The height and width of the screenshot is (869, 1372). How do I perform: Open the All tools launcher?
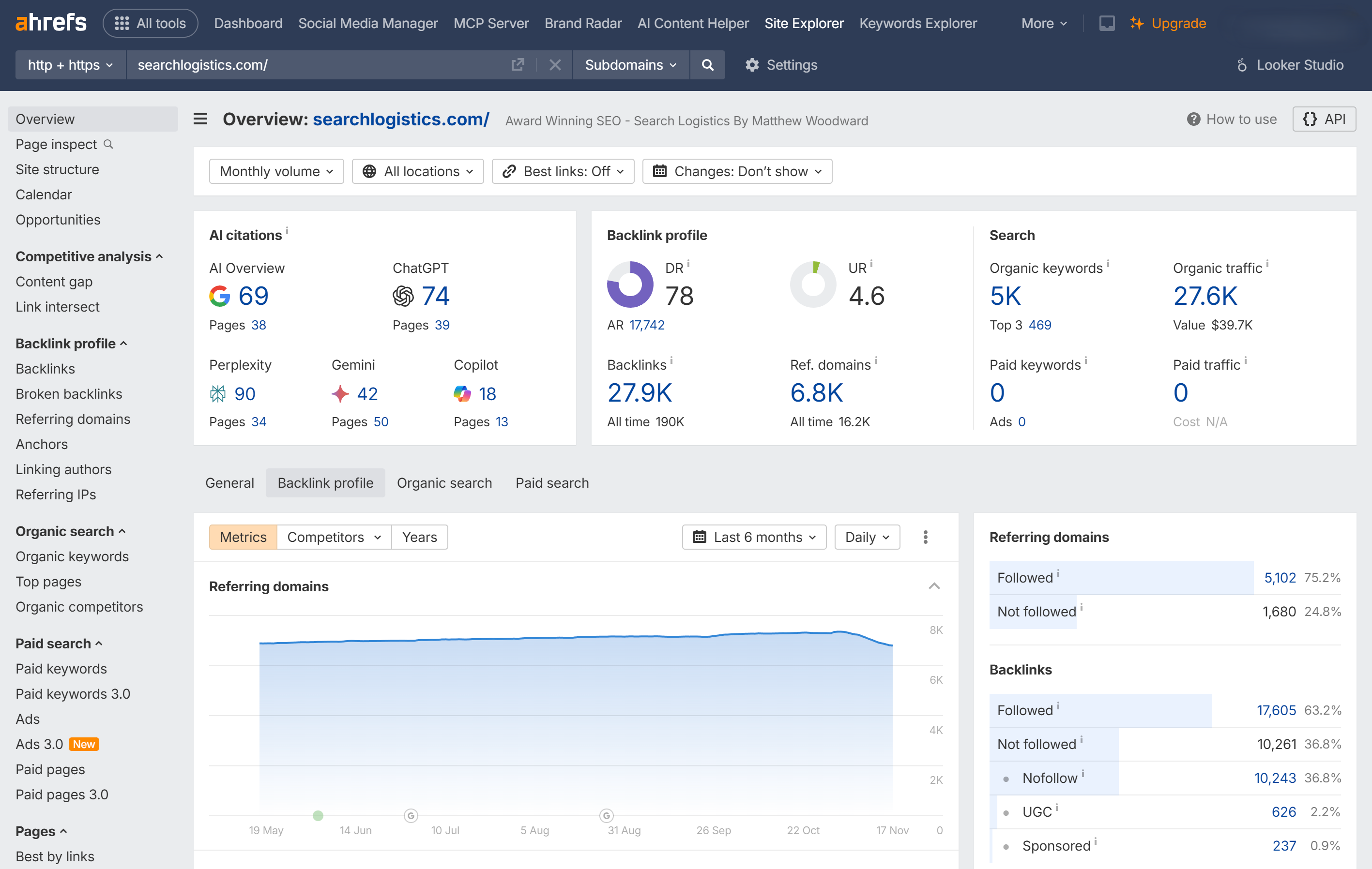pos(150,23)
